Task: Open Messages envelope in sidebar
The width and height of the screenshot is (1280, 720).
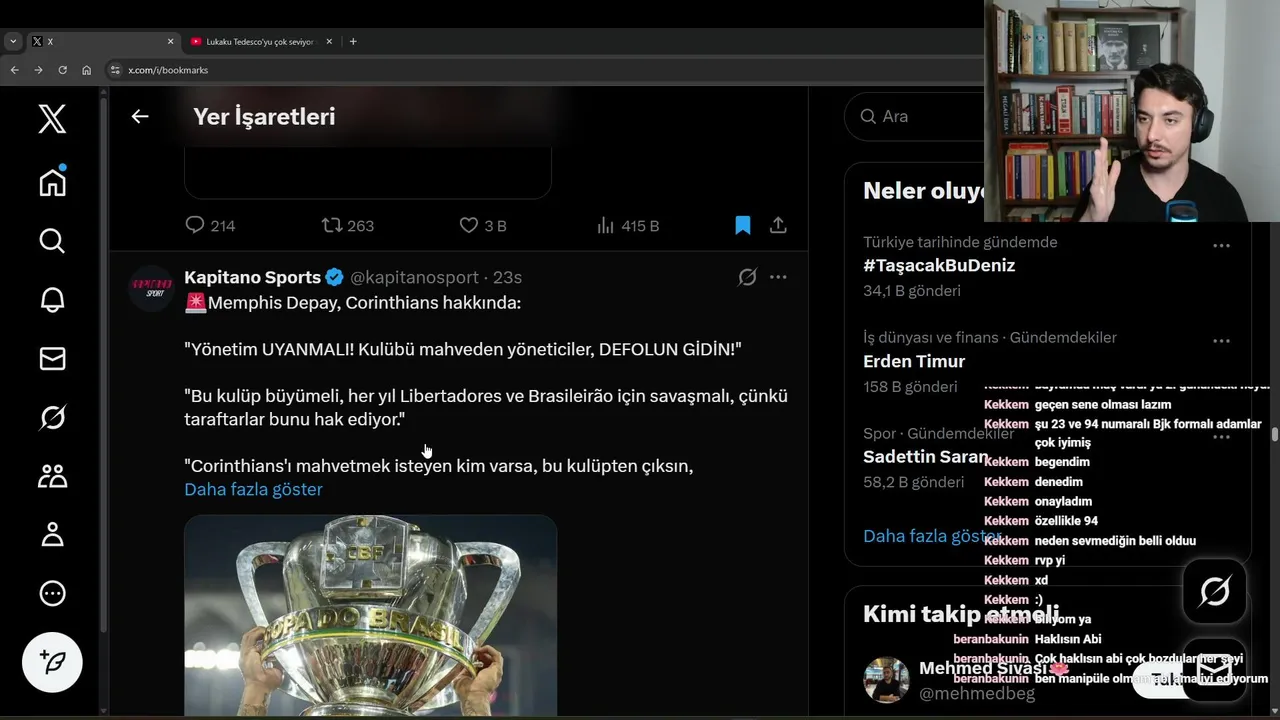Action: pos(52,358)
